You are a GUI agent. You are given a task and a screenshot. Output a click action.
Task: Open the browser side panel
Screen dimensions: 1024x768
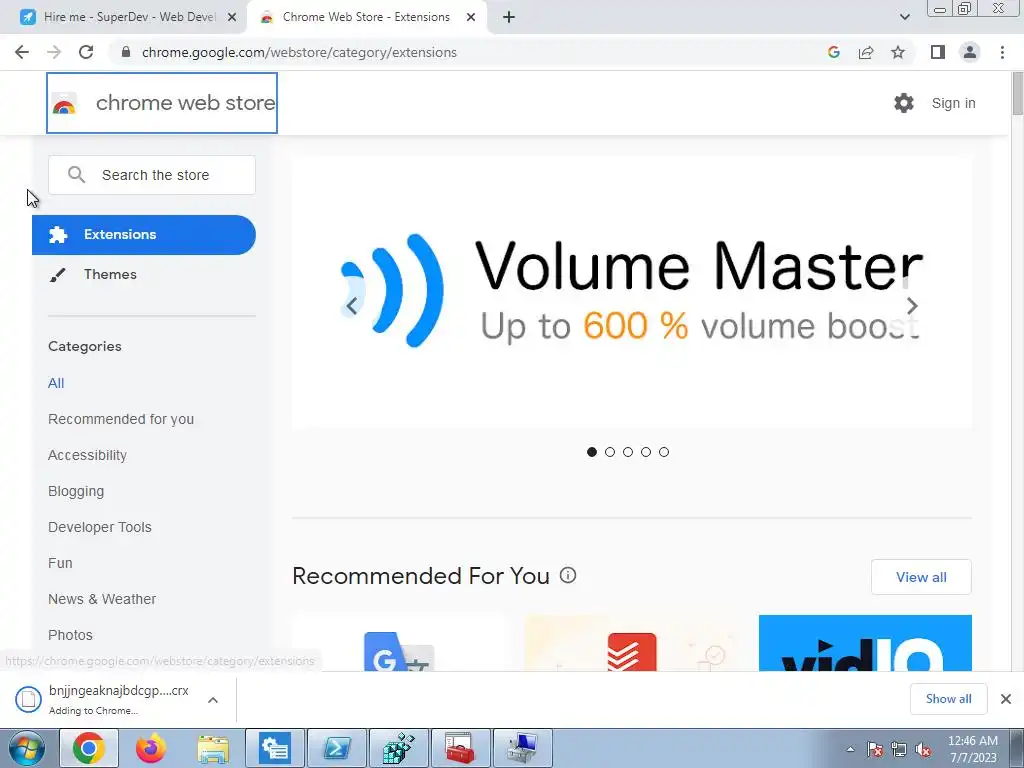[938, 52]
